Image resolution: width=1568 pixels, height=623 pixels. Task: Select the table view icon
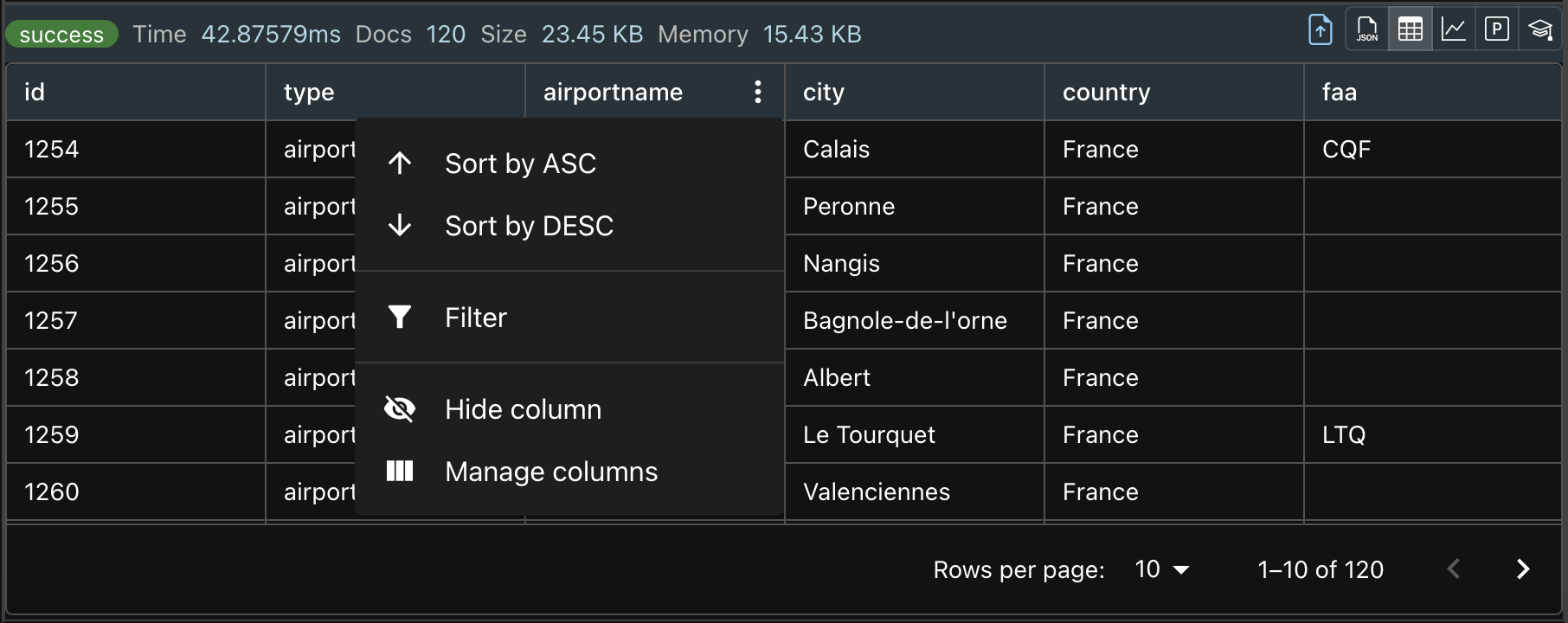pos(1411,30)
